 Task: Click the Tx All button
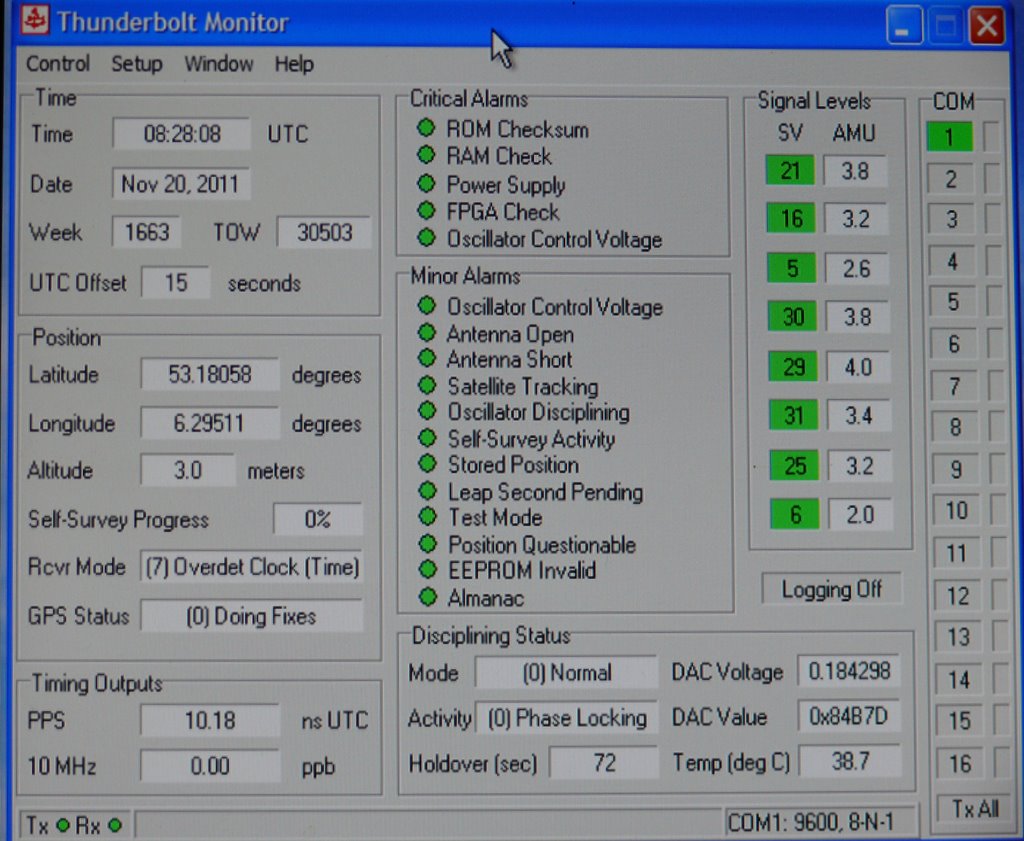tap(975, 810)
